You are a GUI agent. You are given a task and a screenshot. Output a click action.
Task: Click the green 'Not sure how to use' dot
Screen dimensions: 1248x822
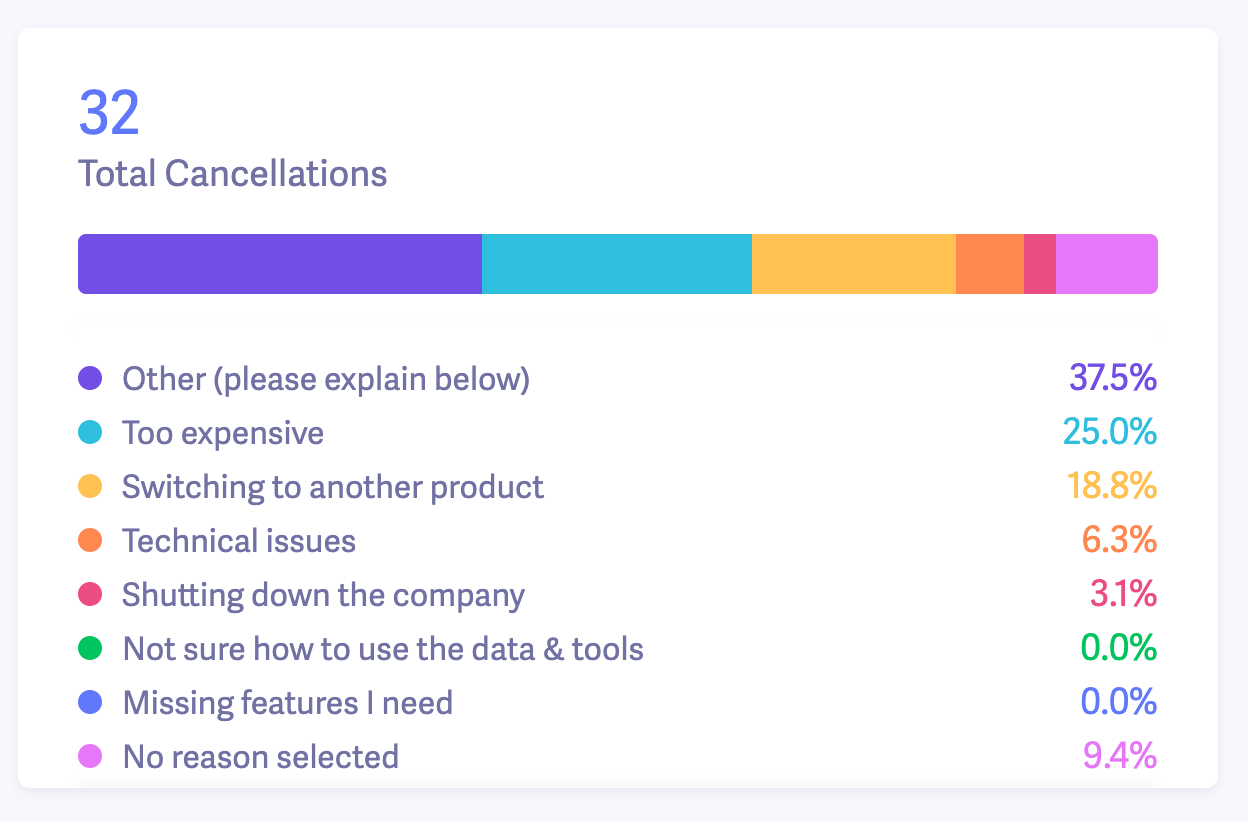(x=90, y=649)
